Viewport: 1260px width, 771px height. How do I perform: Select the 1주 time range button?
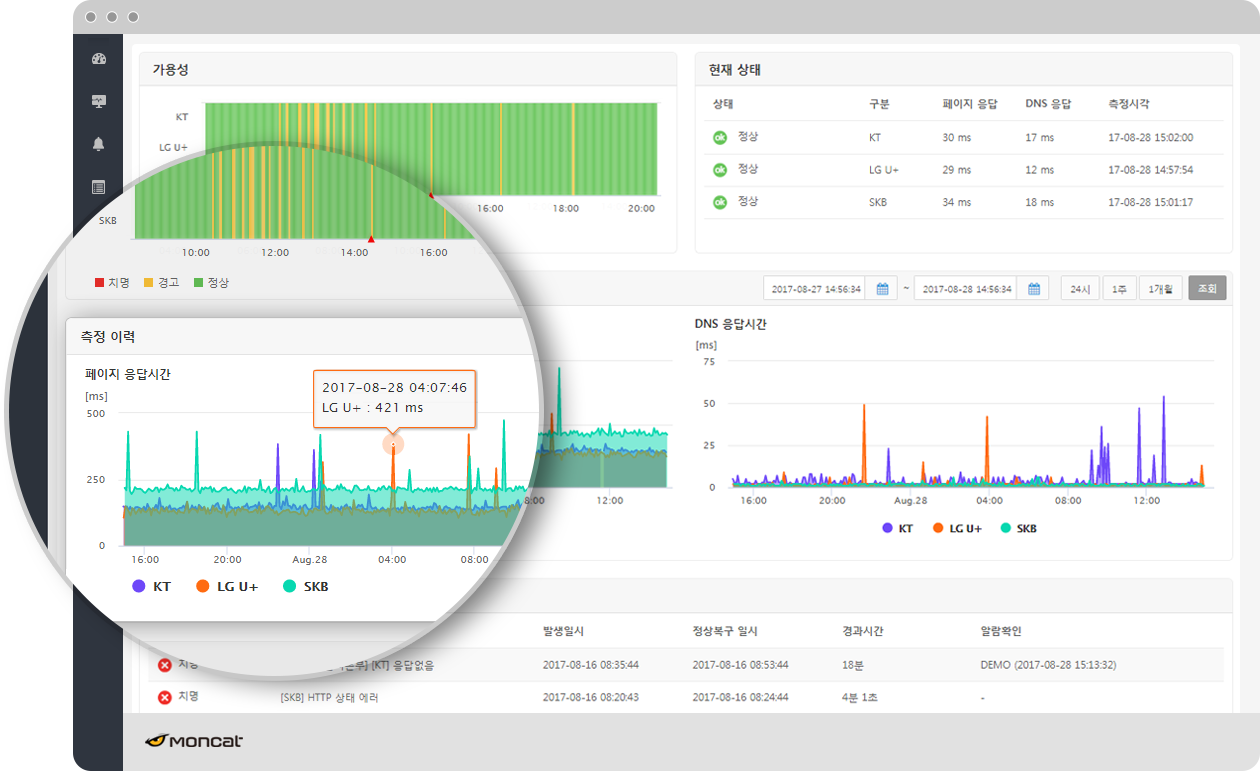click(x=1118, y=289)
